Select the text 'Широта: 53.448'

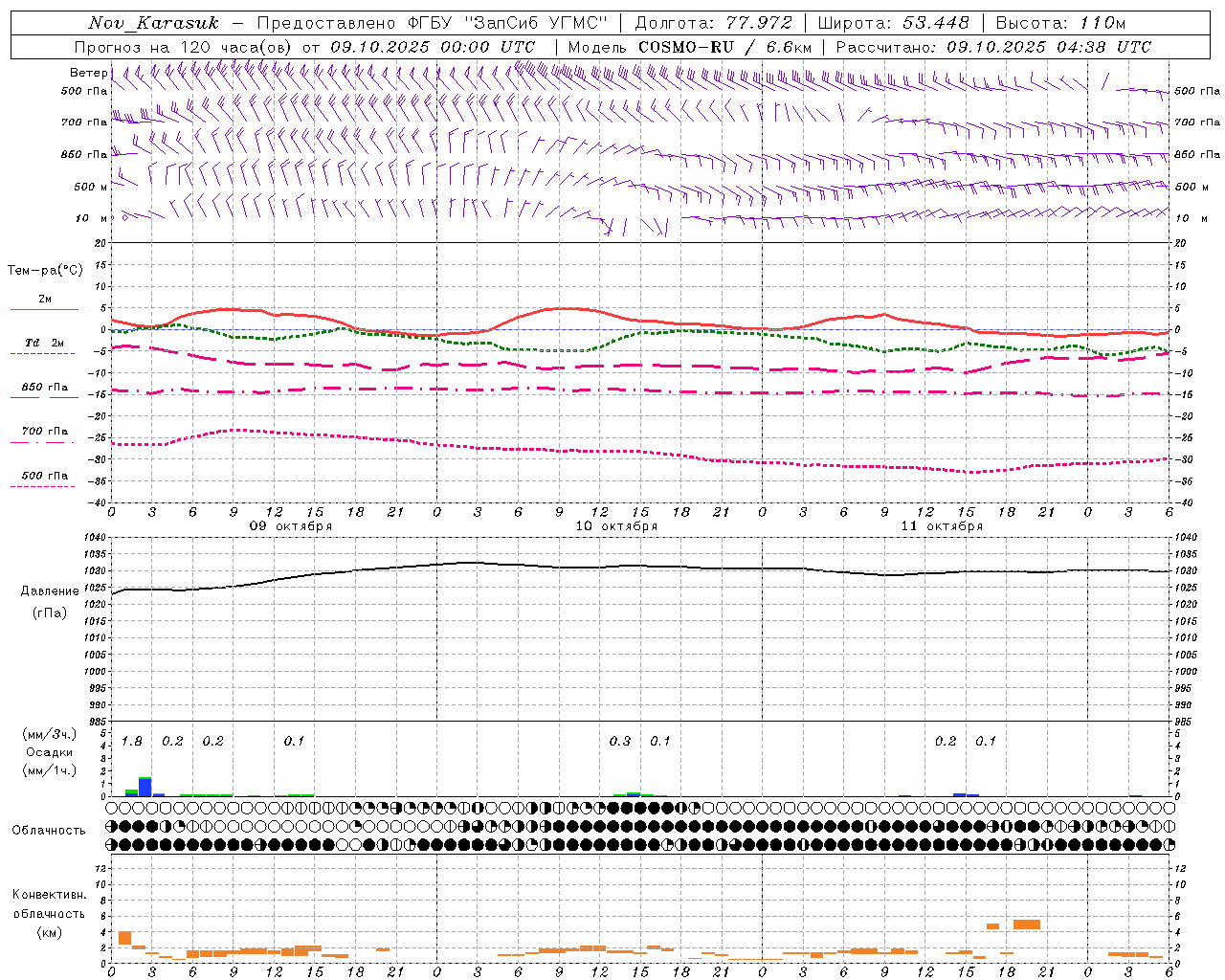(894, 23)
